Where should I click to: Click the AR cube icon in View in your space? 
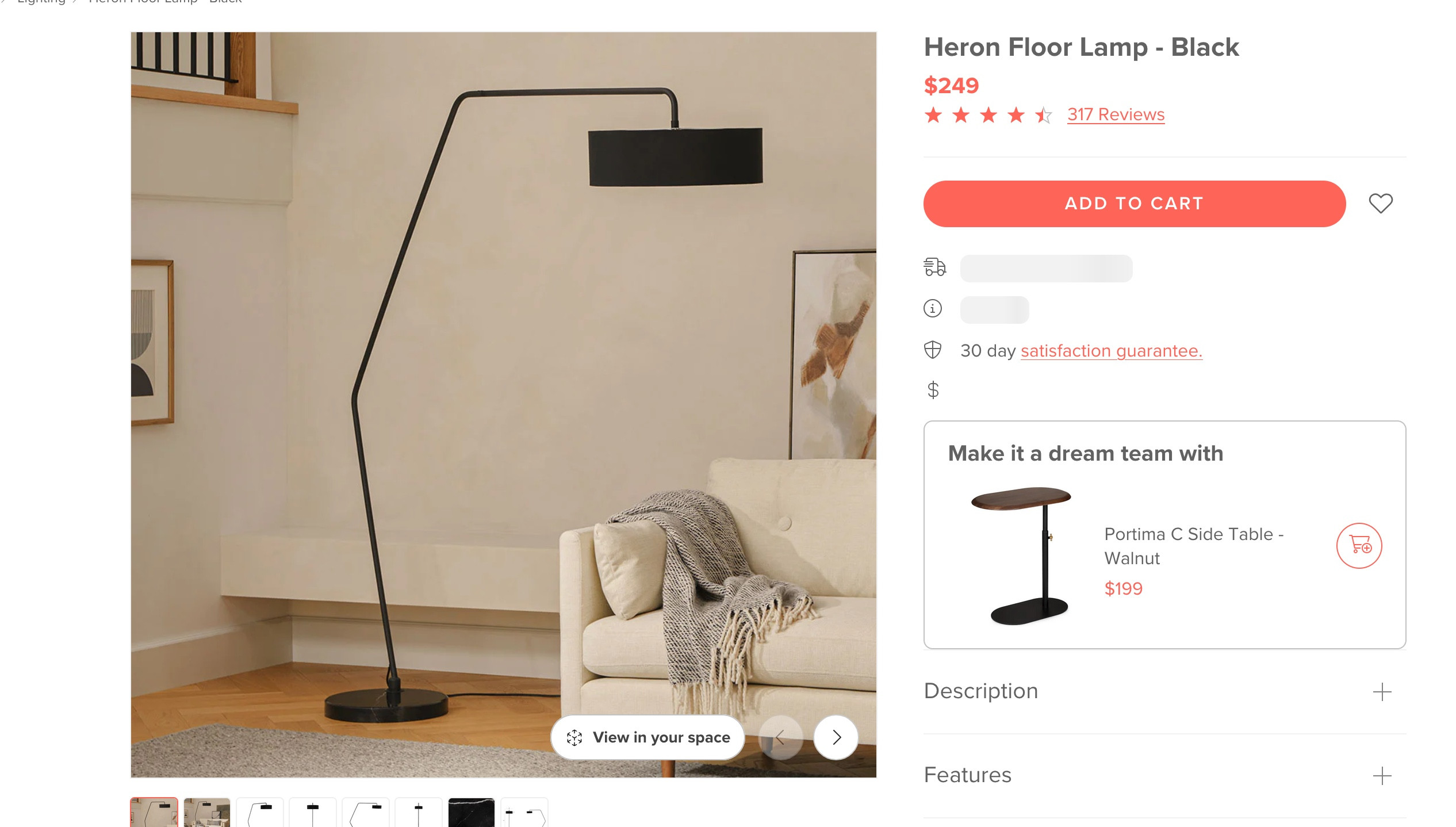[574, 737]
